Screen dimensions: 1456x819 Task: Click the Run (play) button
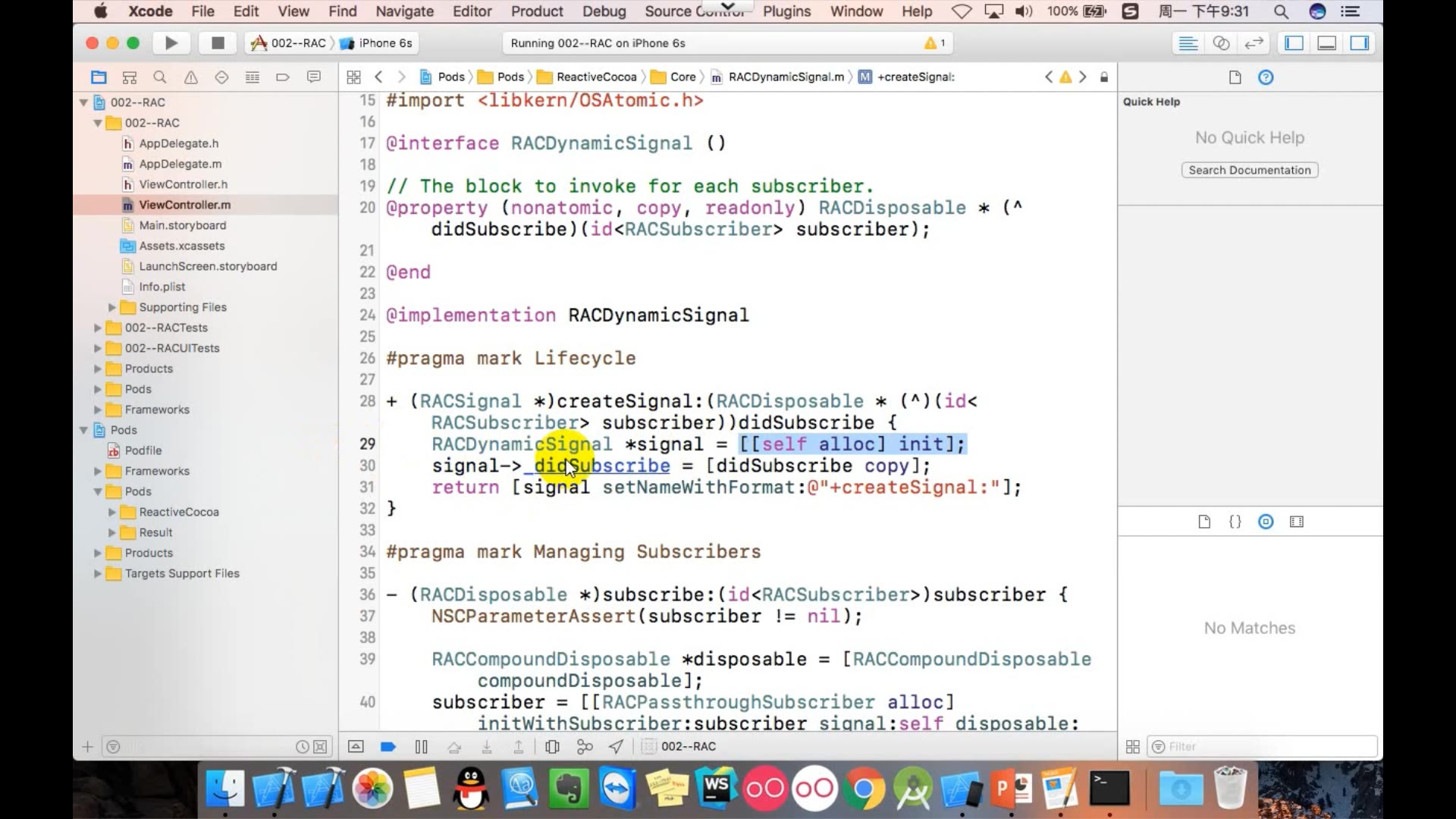(x=171, y=43)
